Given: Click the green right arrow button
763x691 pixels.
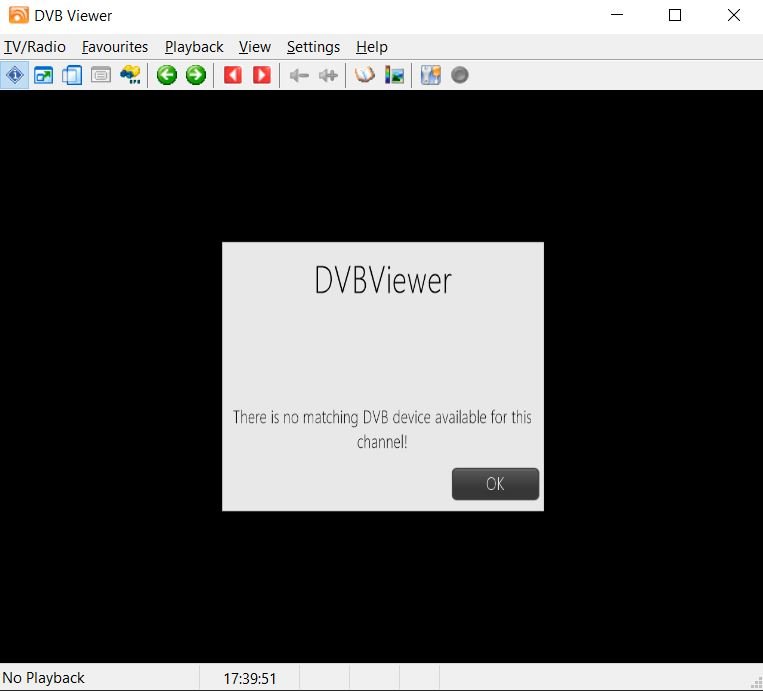Looking at the screenshot, I should click(x=196, y=75).
